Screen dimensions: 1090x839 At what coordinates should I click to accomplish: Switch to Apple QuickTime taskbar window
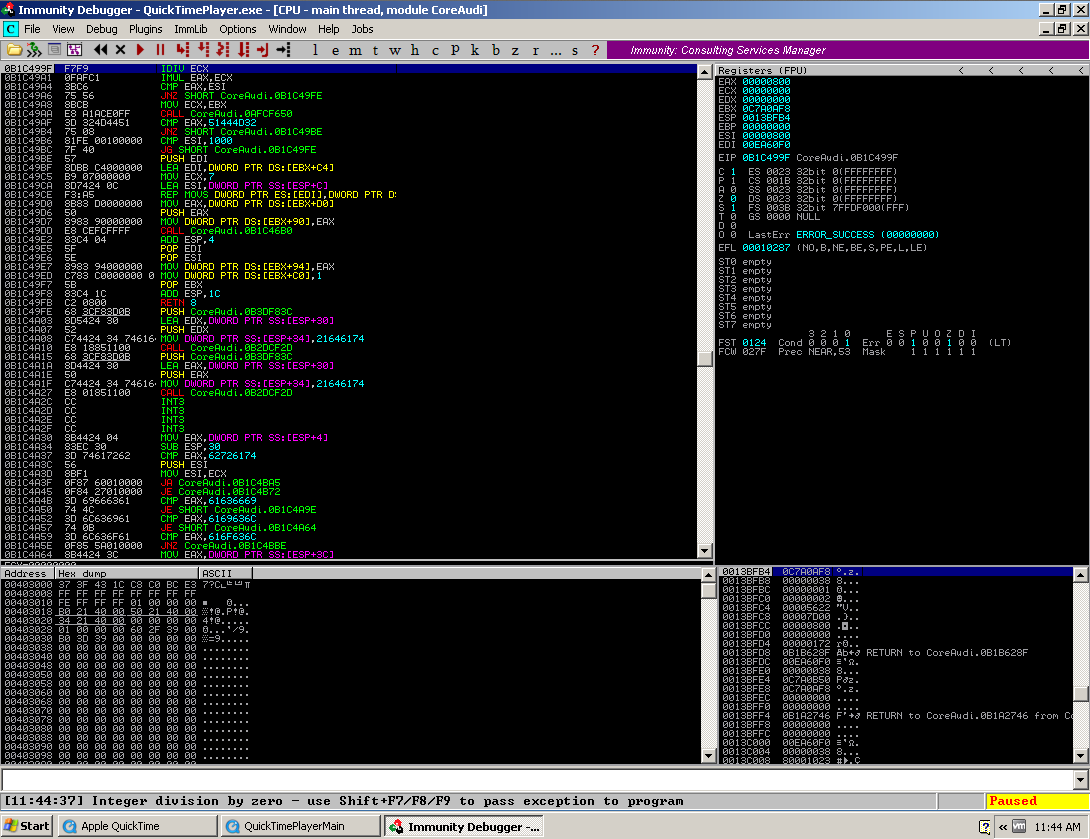pyautogui.click(x=138, y=826)
